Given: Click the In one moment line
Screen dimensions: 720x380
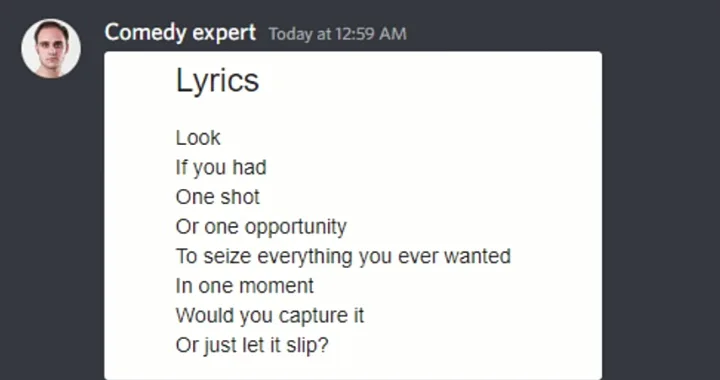Looking at the screenshot, I should [245, 286].
